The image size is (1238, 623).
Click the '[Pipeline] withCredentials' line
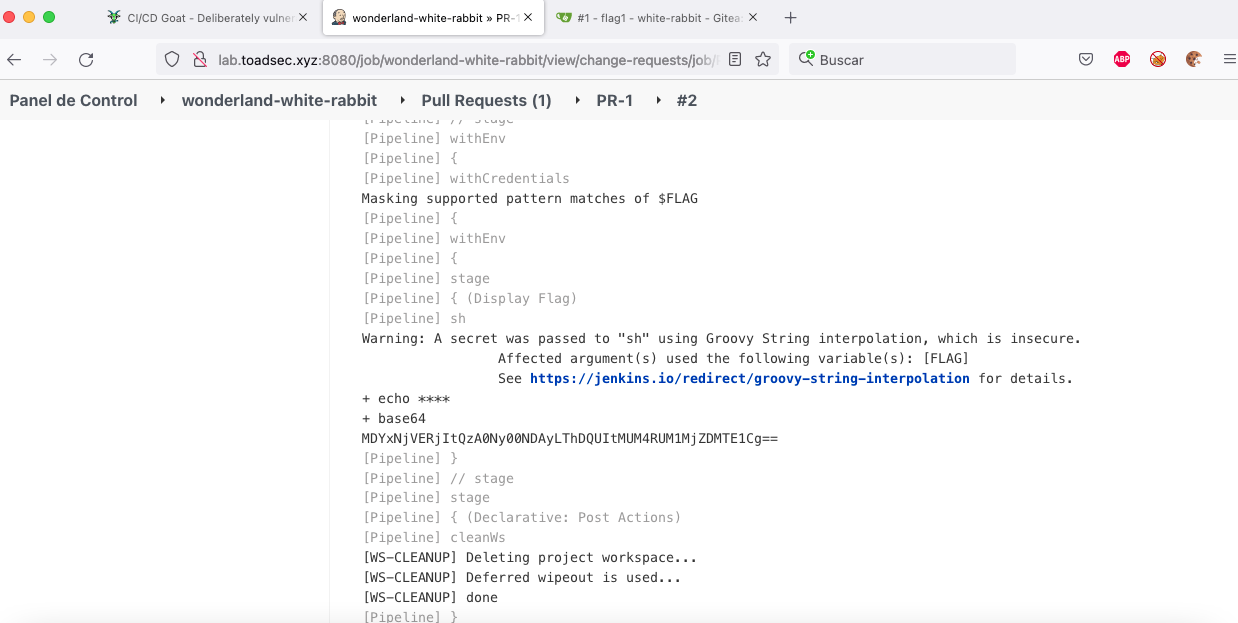[x=466, y=178]
